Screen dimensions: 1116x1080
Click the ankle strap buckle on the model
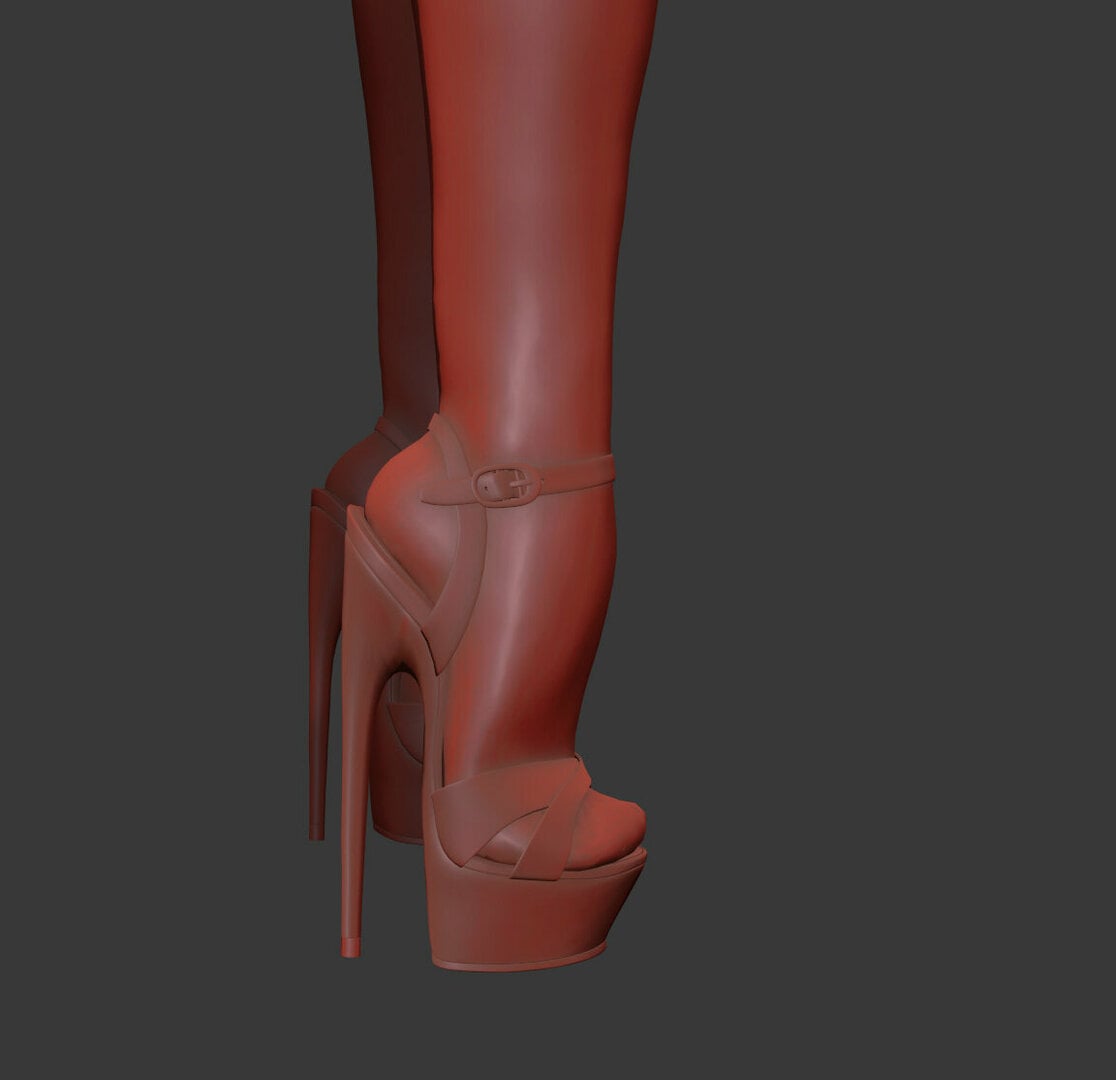coord(506,486)
